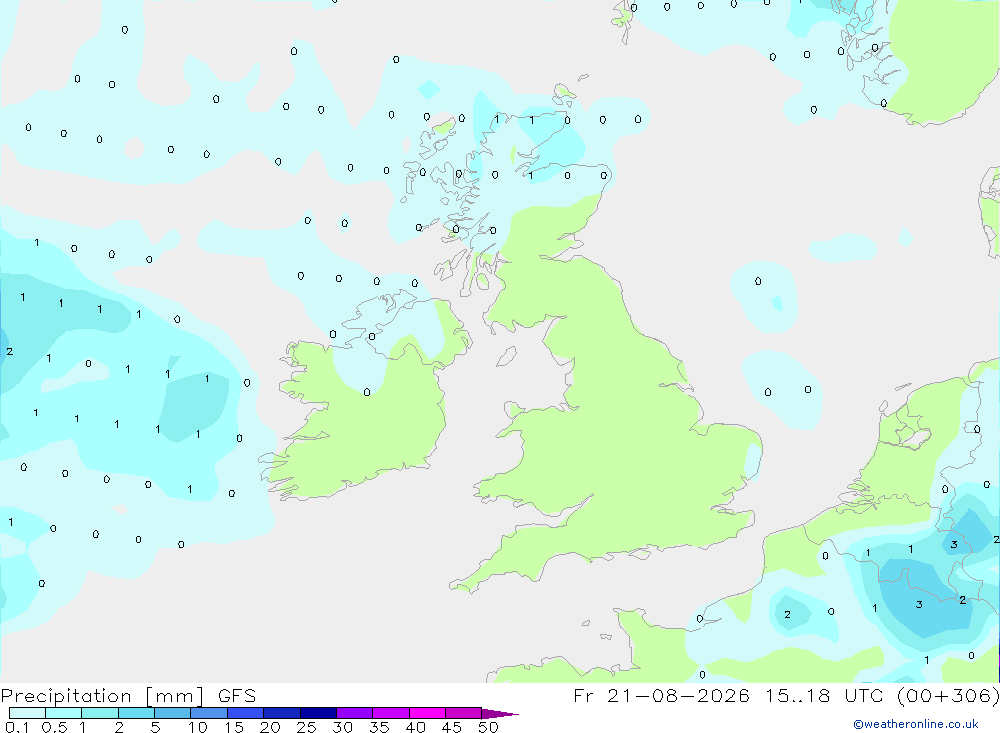Screen dimensions: 1000x733
Task: Click the '0.1' legend scale label
Action: pos(17,727)
